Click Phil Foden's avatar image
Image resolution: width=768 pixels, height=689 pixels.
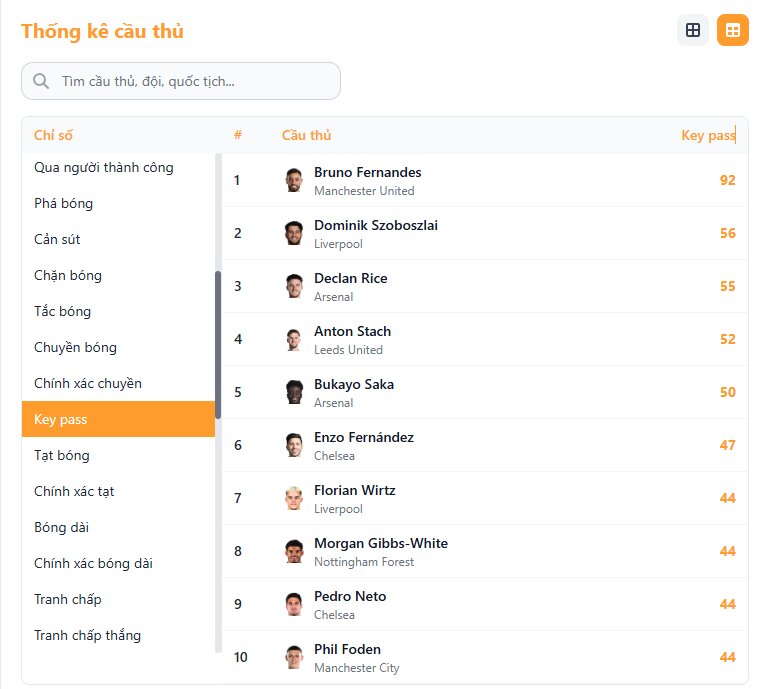(293, 657)
